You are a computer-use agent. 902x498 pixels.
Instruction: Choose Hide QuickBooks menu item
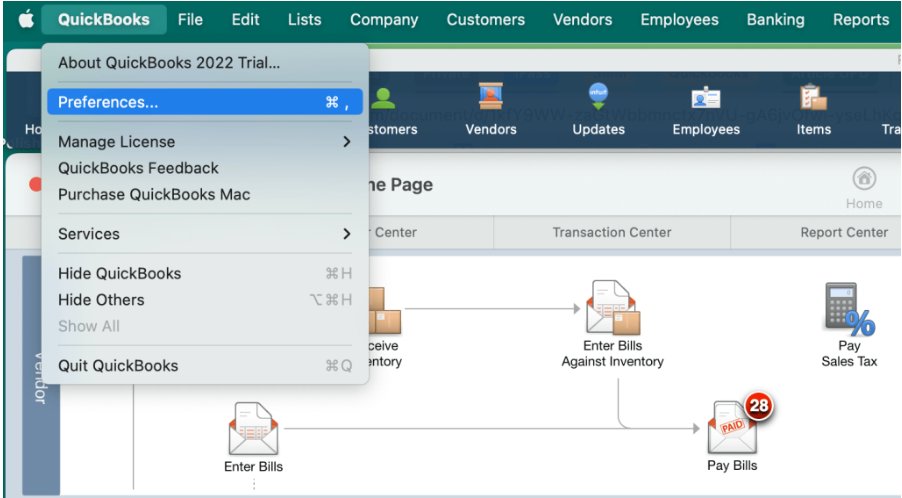(x=205, y=273)
